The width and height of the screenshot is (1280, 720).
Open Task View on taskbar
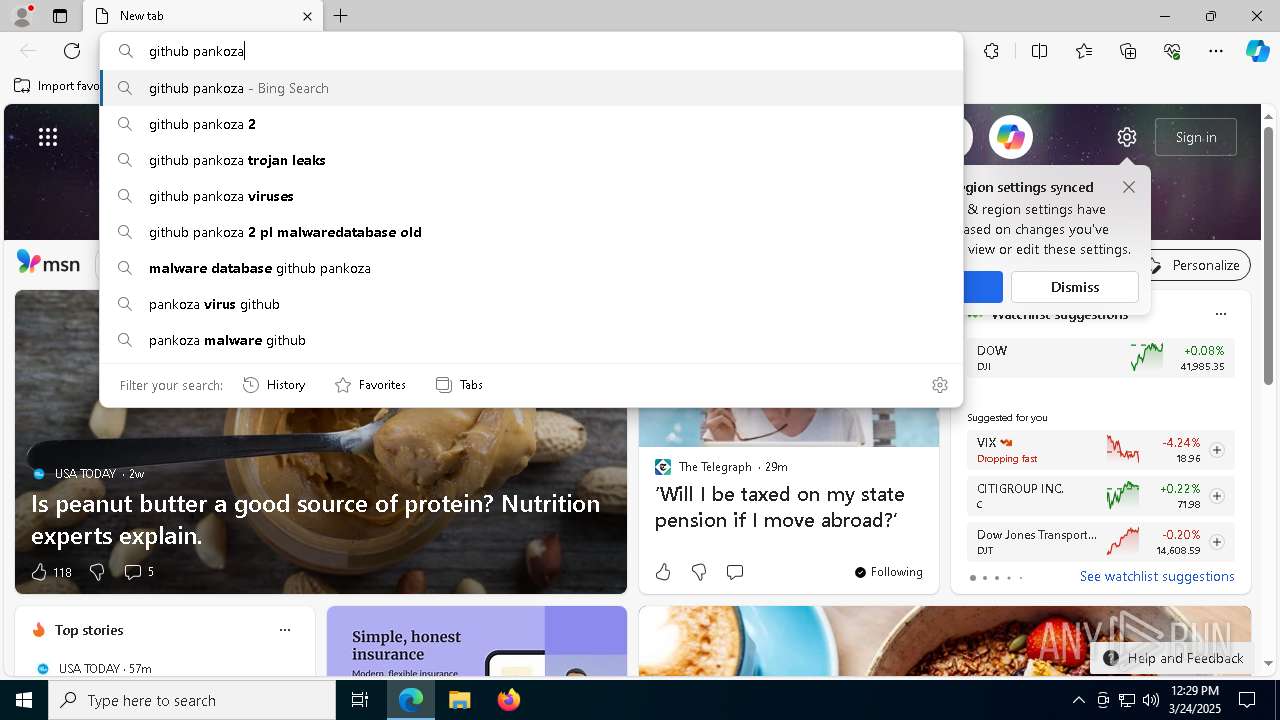click(x=360, y=700)
